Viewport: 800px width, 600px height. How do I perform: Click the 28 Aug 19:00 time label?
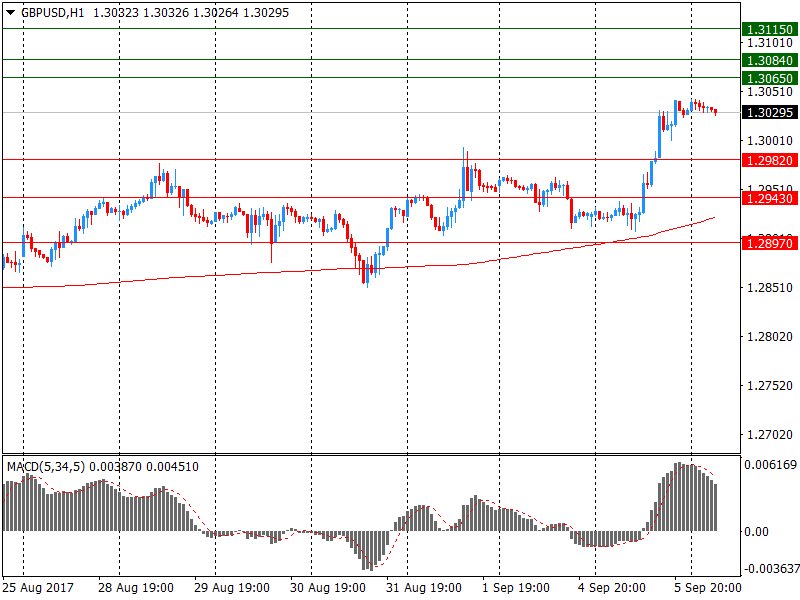[136, 588]
